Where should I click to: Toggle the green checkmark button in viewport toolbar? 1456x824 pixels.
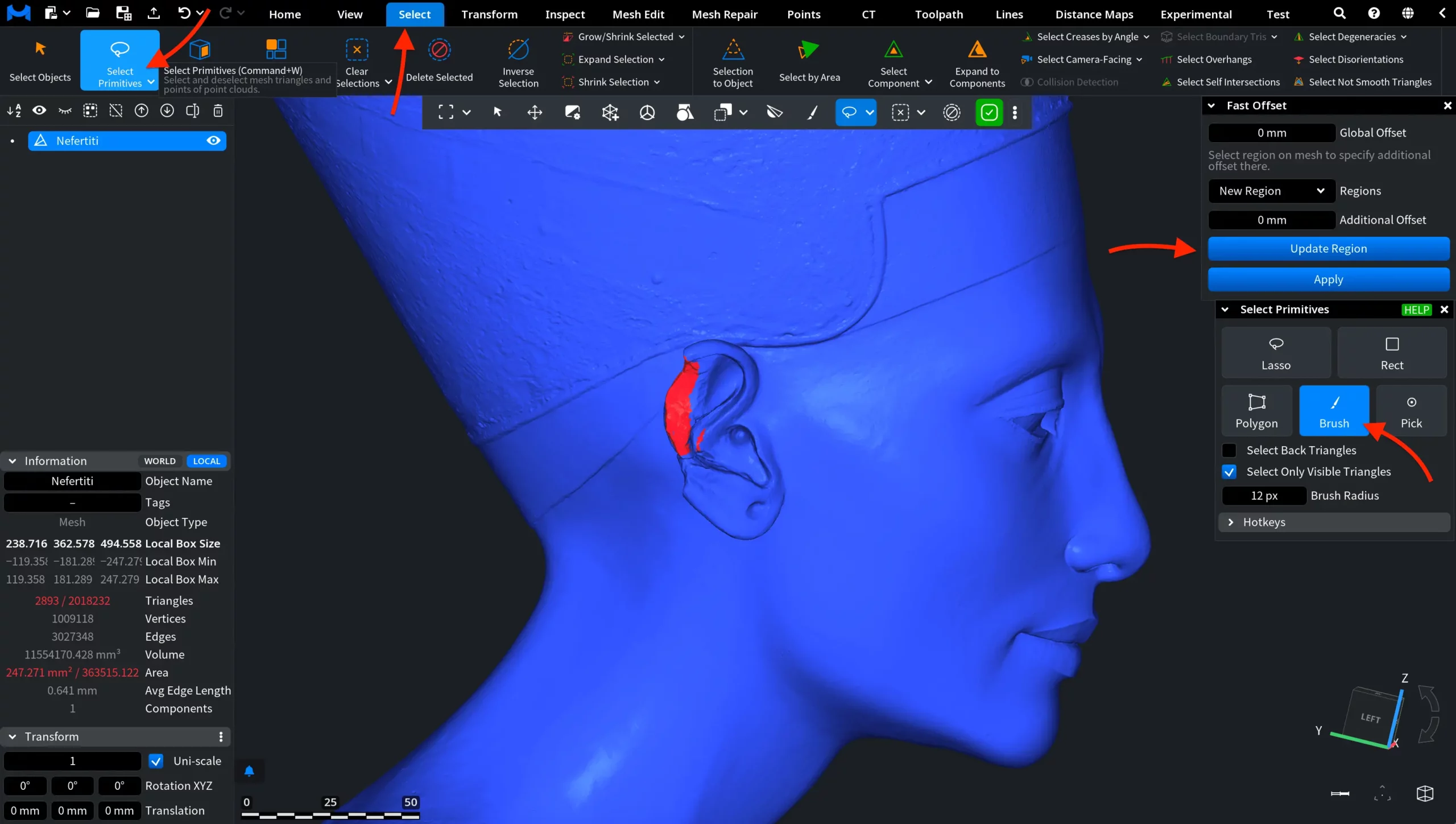click(x=989, y=113)
